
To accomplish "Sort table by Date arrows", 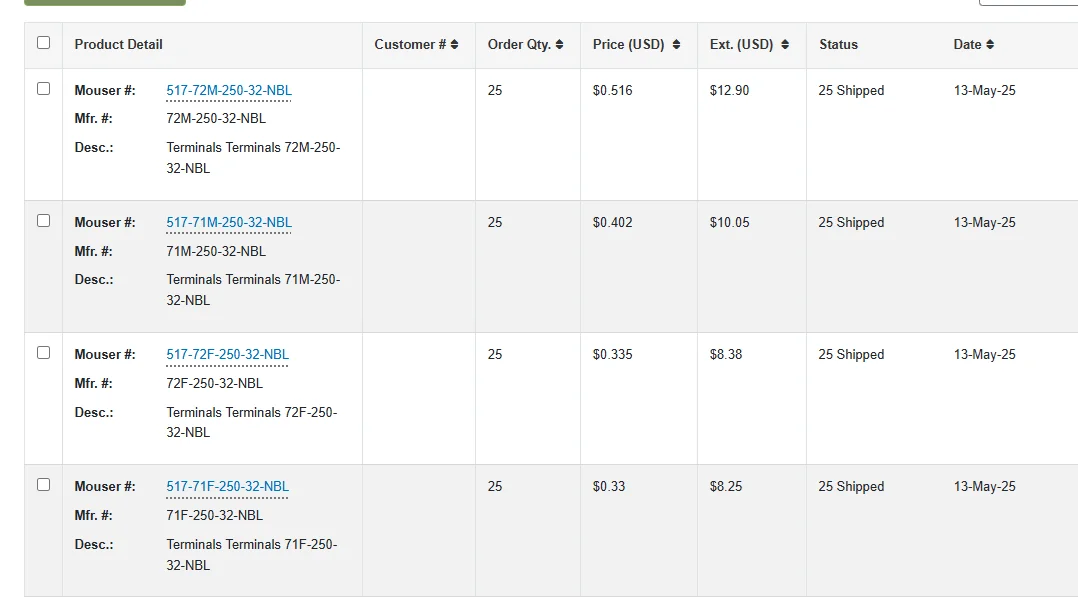I will 990,45.
